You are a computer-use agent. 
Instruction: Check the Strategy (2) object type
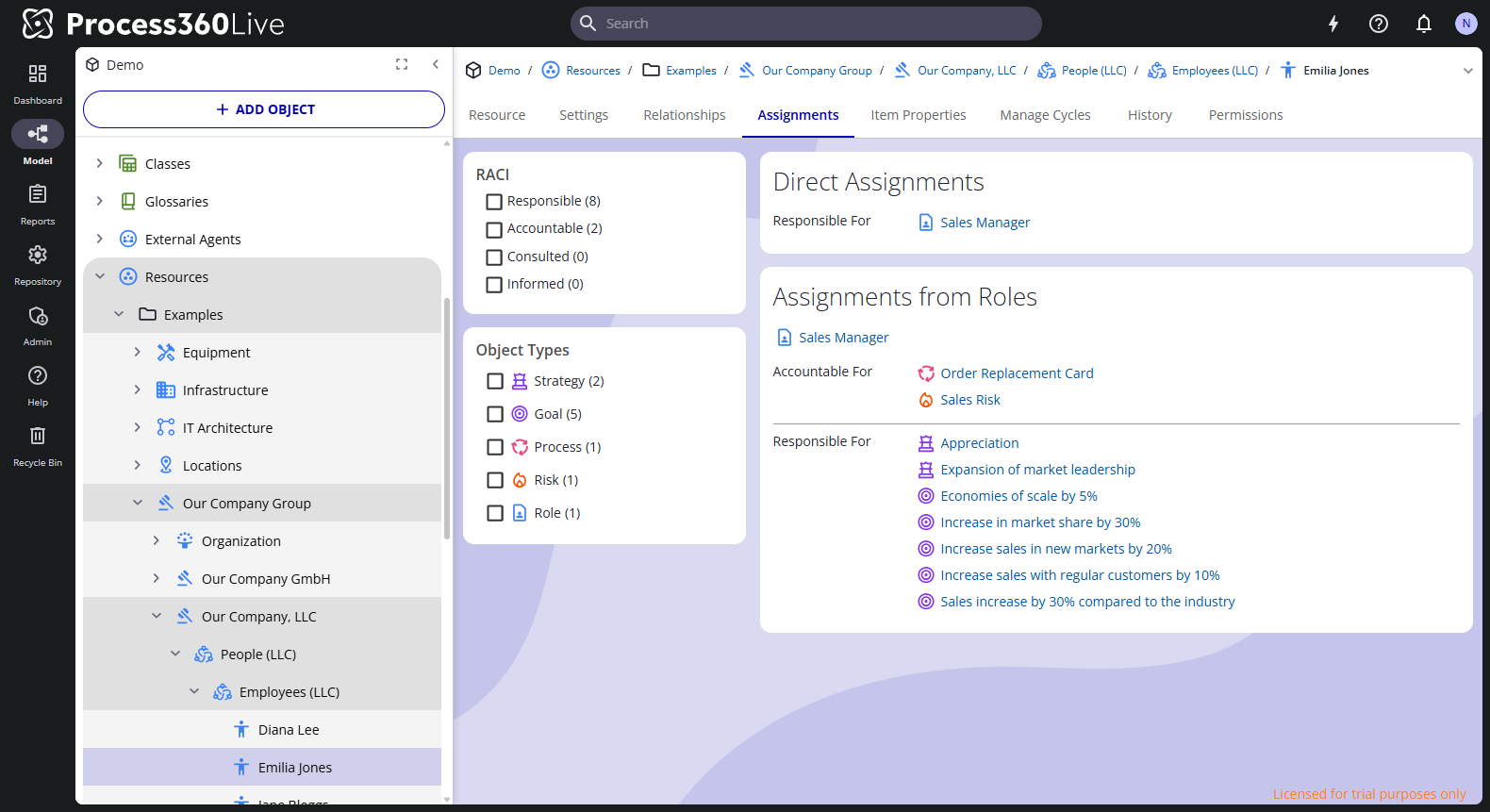tap(495, 381)
